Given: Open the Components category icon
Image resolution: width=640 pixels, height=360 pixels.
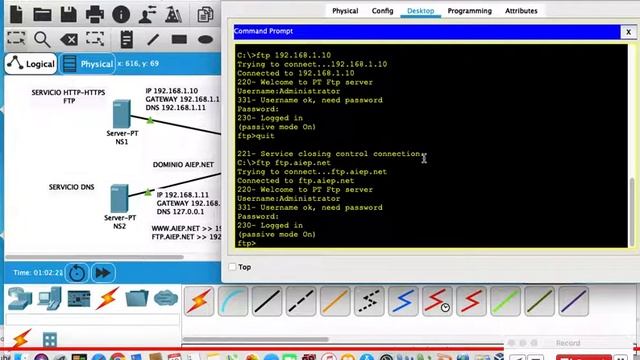Looking at the screenshot, I should point(79,299).
